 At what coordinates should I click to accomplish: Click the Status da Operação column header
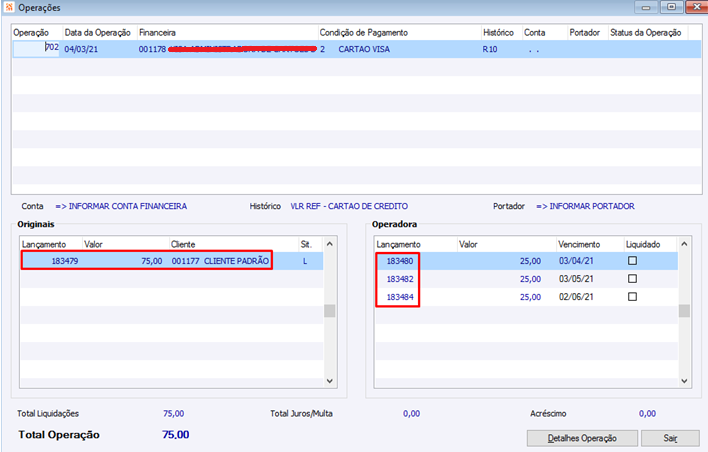tap(648, 33)
